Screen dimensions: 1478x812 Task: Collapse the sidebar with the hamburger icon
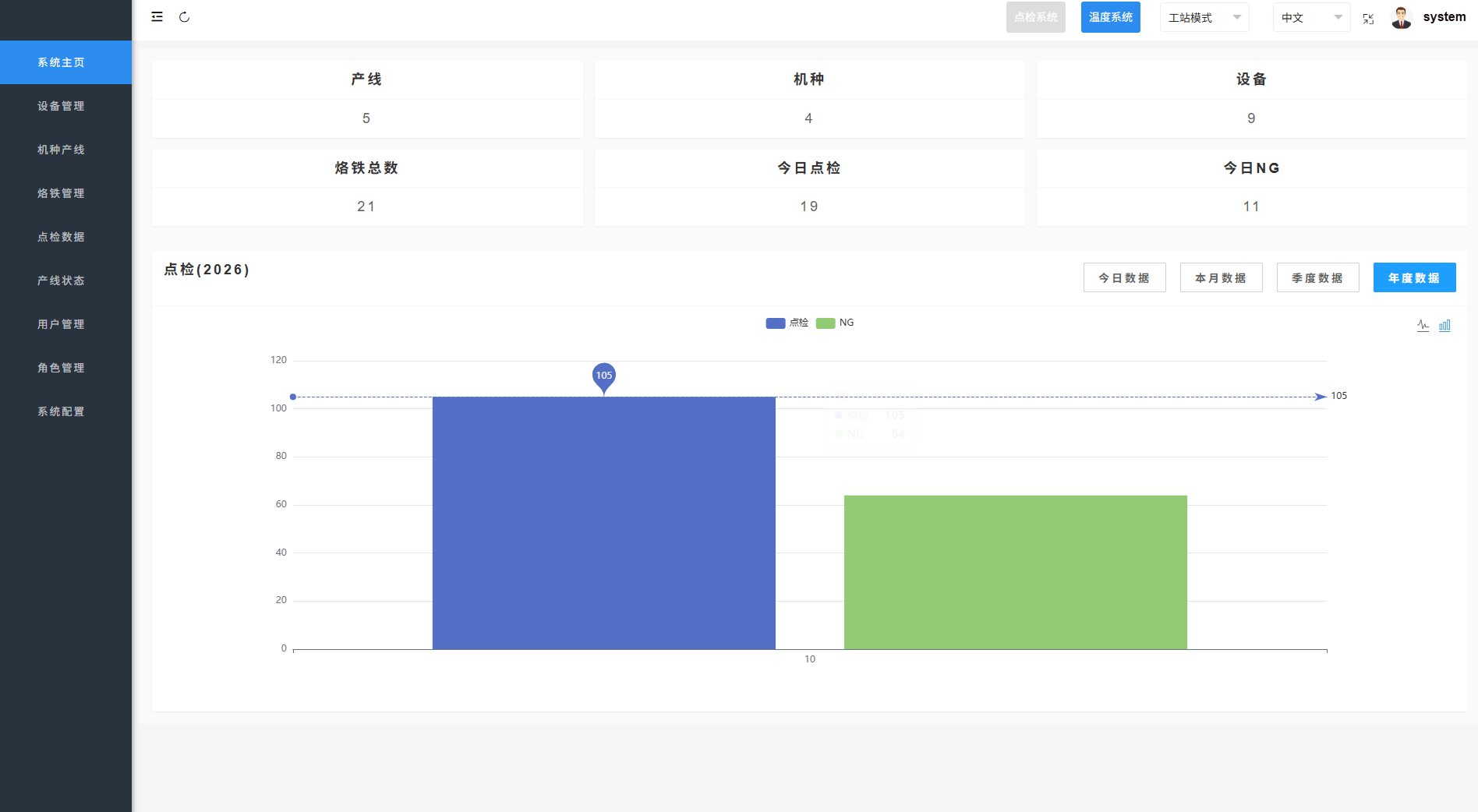[x=157, y=16]
